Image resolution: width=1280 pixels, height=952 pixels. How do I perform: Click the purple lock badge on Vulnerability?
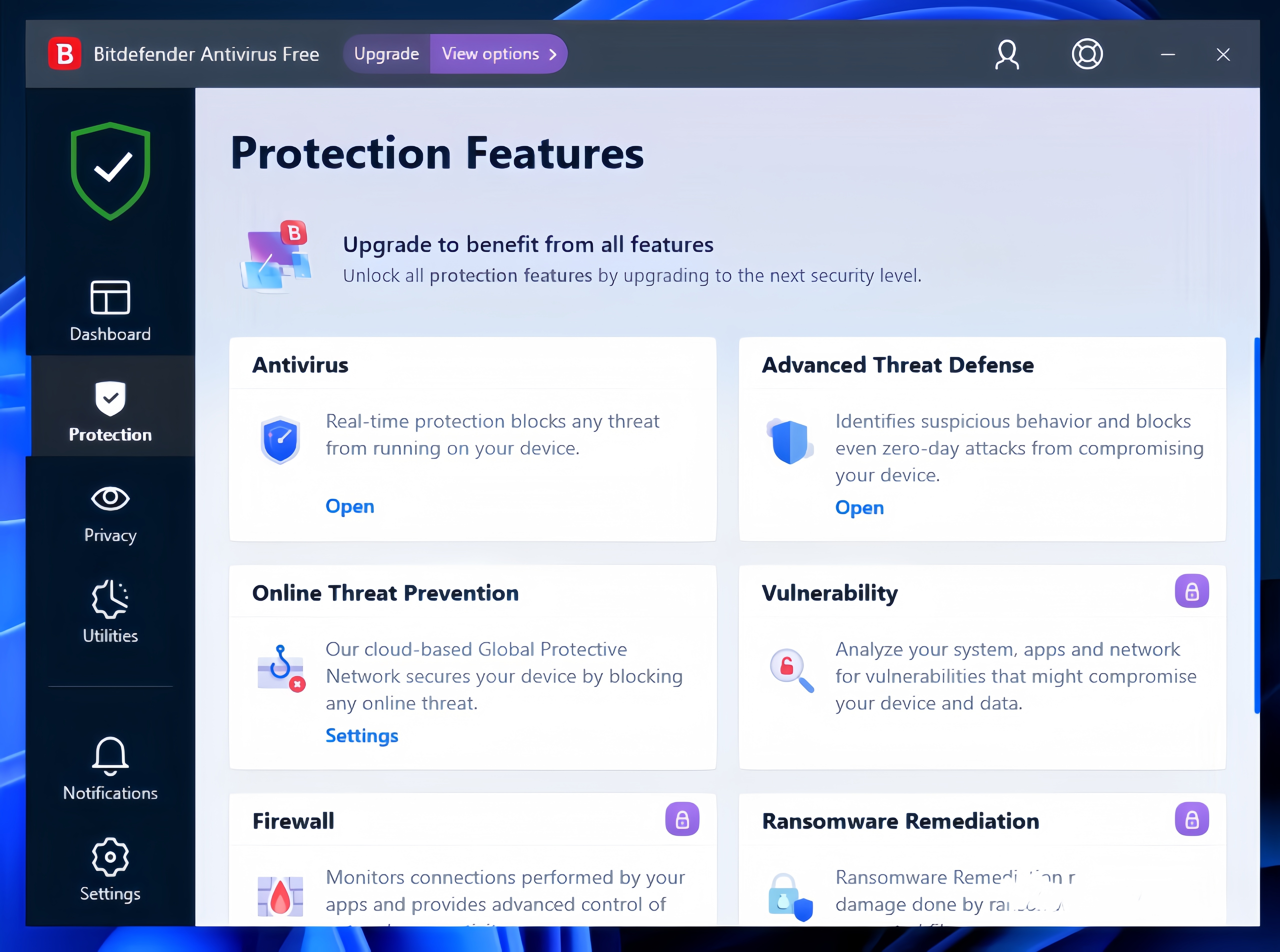click(x=1192, y=591)
